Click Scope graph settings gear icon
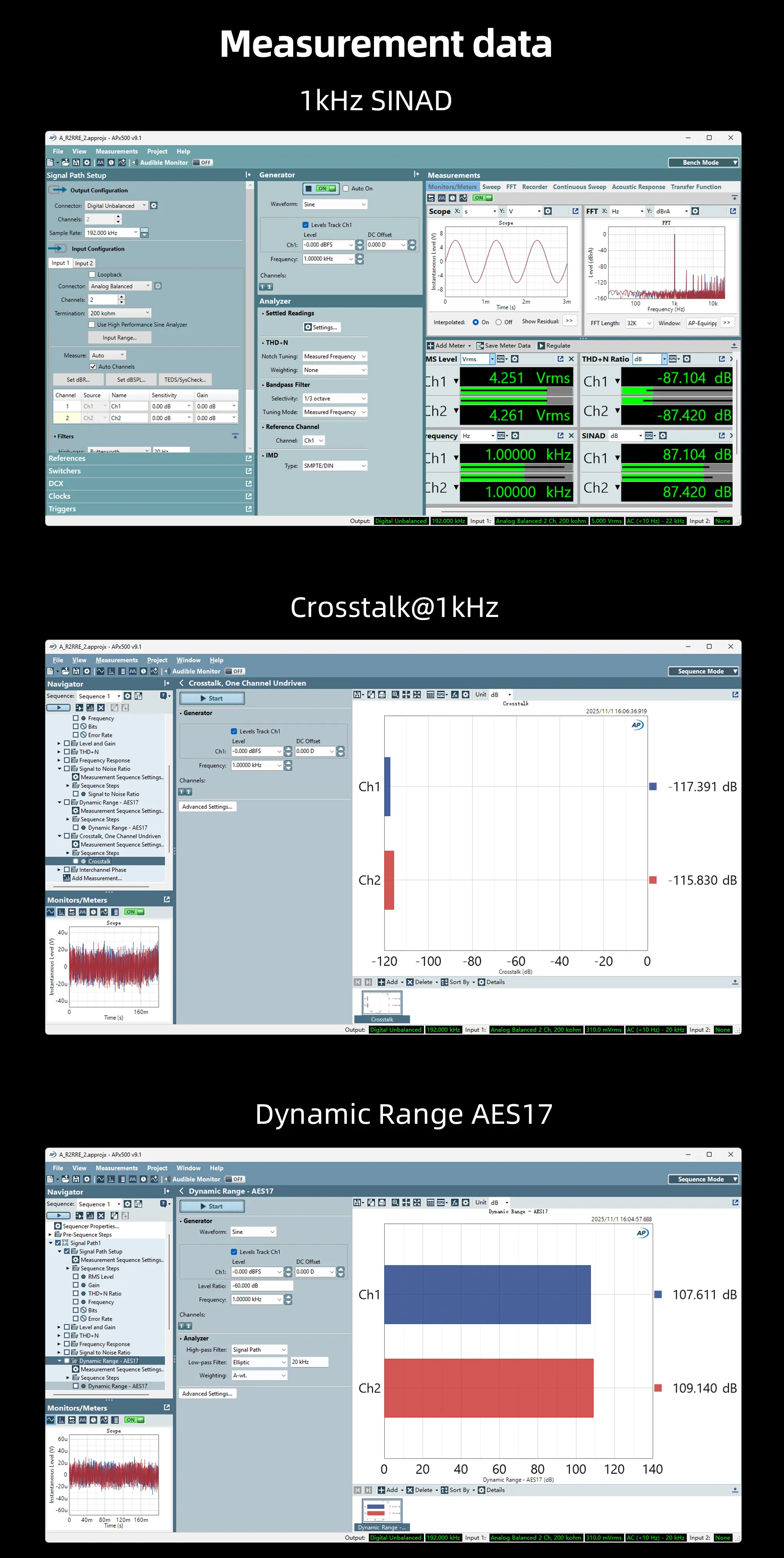 pyautogui.click(x=548, y=211)
